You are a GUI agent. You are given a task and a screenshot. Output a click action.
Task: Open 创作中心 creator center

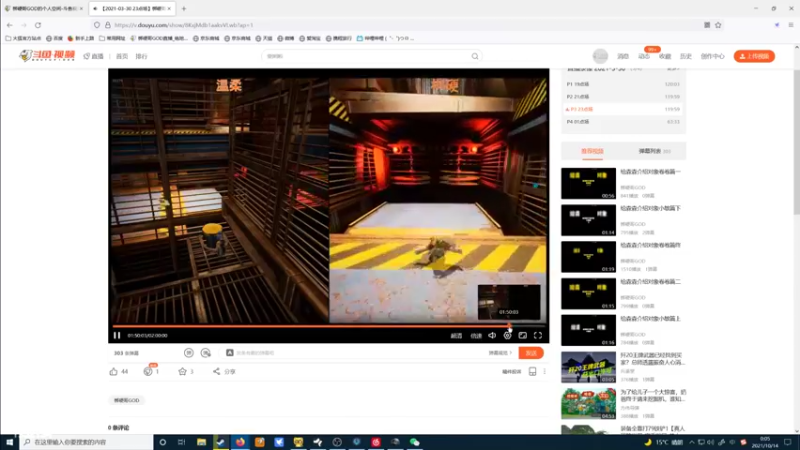pyautogui.click(x=712, y=56)
